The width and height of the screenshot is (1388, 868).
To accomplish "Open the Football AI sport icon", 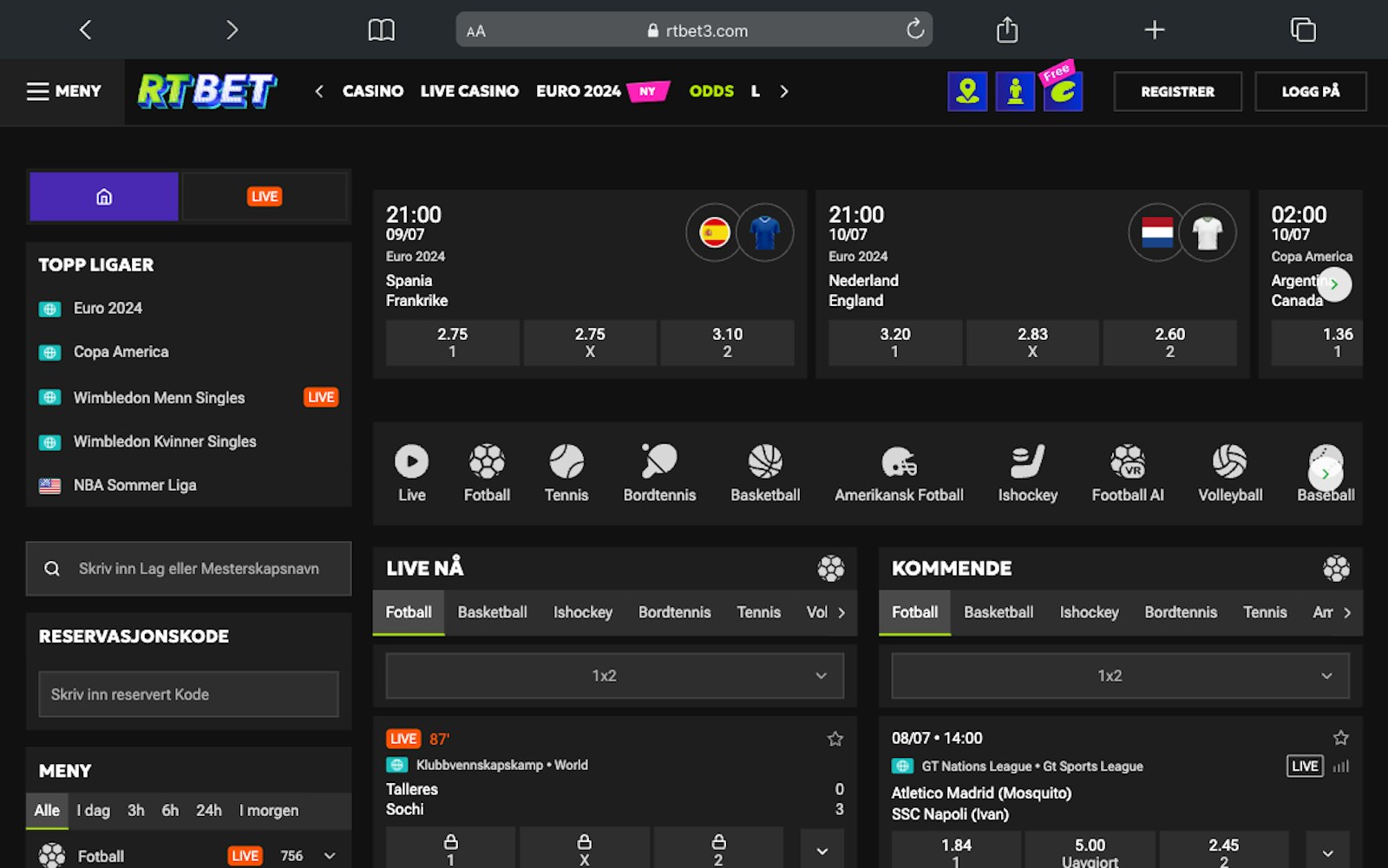I will (1127, 462).
